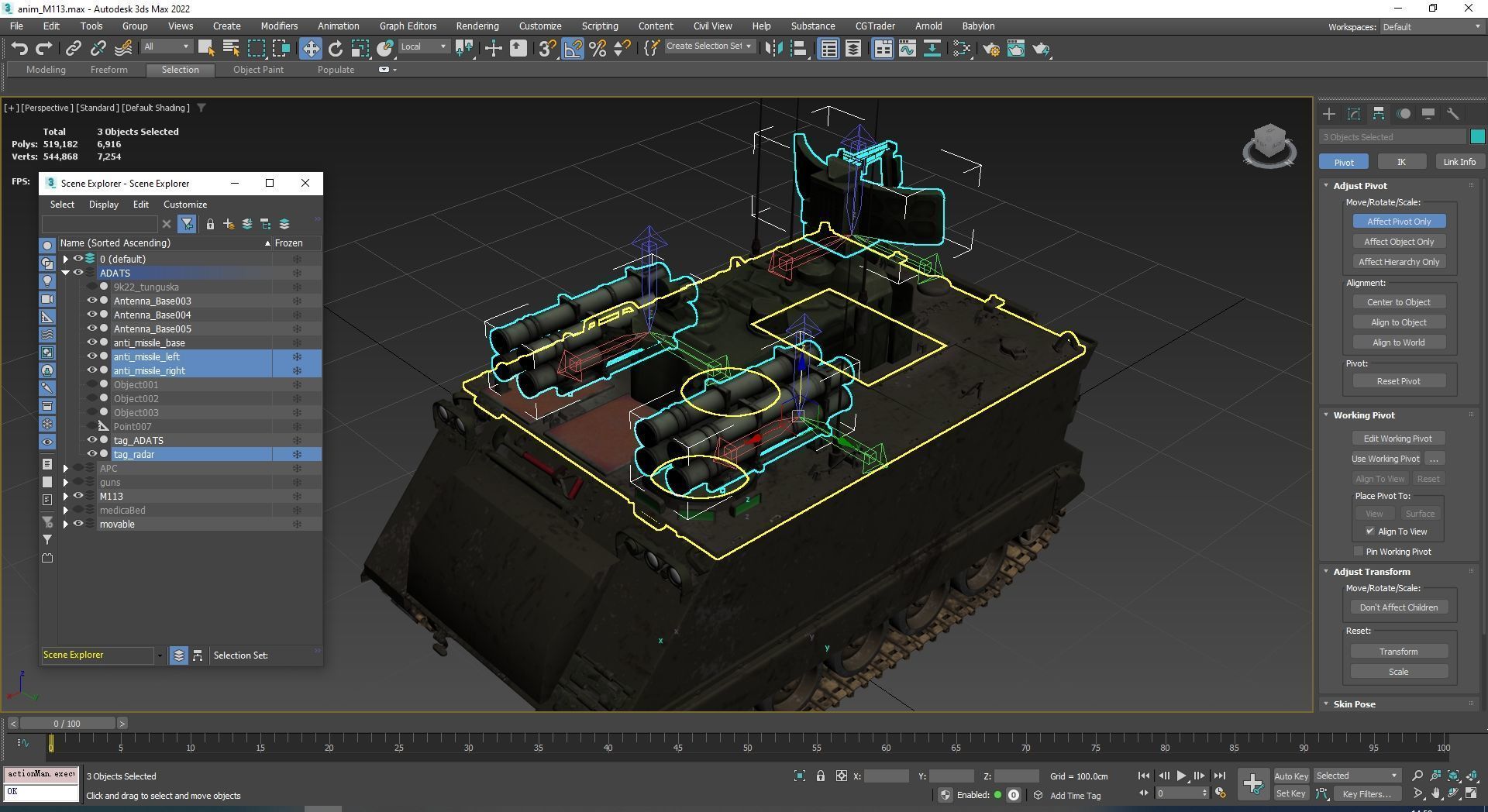Activate the Bind to Space Warp tool
The height and width of the screenshot is (812, 1488).
(x=123, y=49)
